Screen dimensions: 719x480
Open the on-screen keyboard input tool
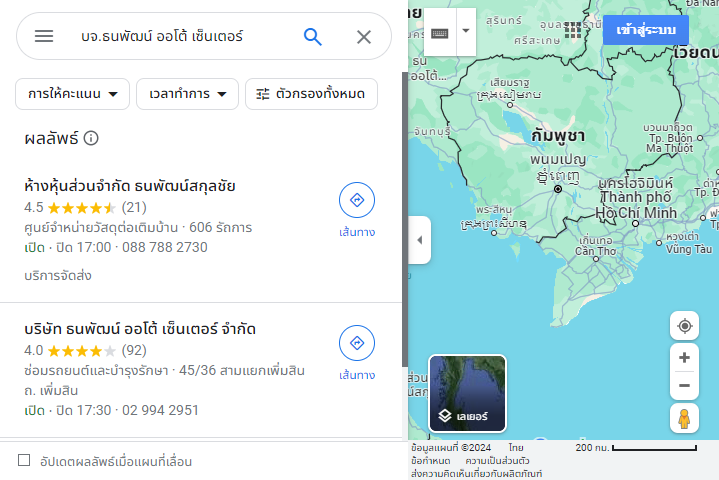[x=439, y=33]
